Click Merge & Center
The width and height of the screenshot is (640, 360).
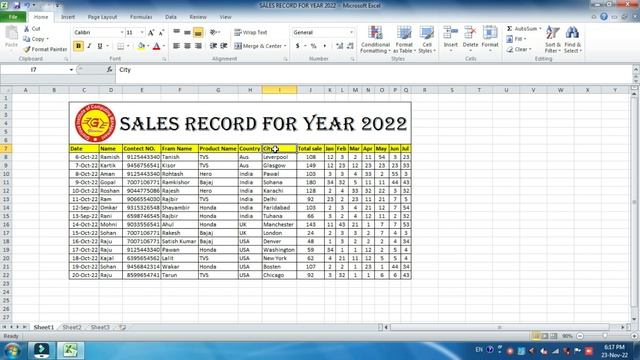(258, 46)
